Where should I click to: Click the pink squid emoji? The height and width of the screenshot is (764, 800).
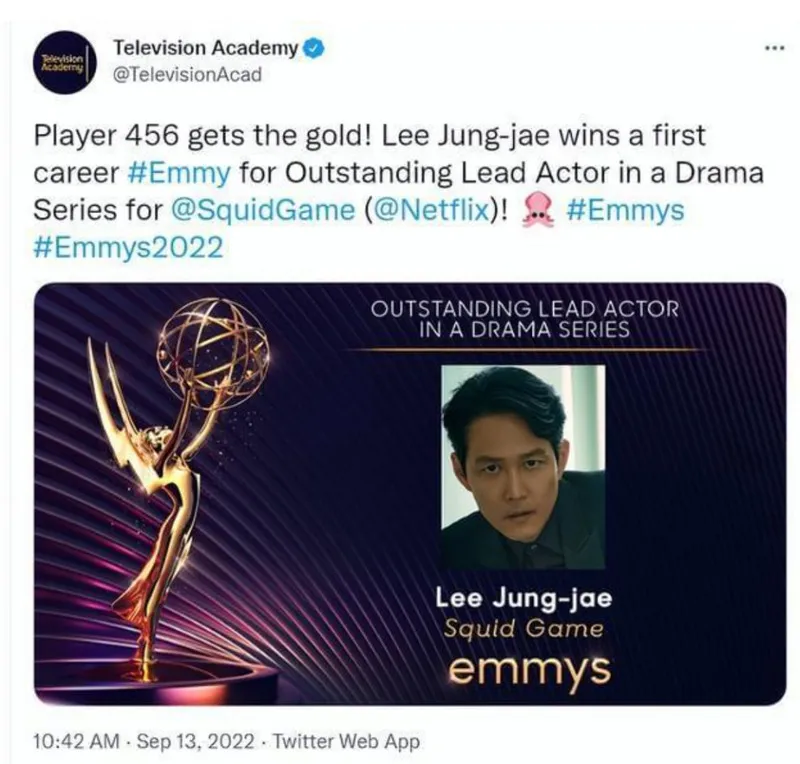coord(539,210)
